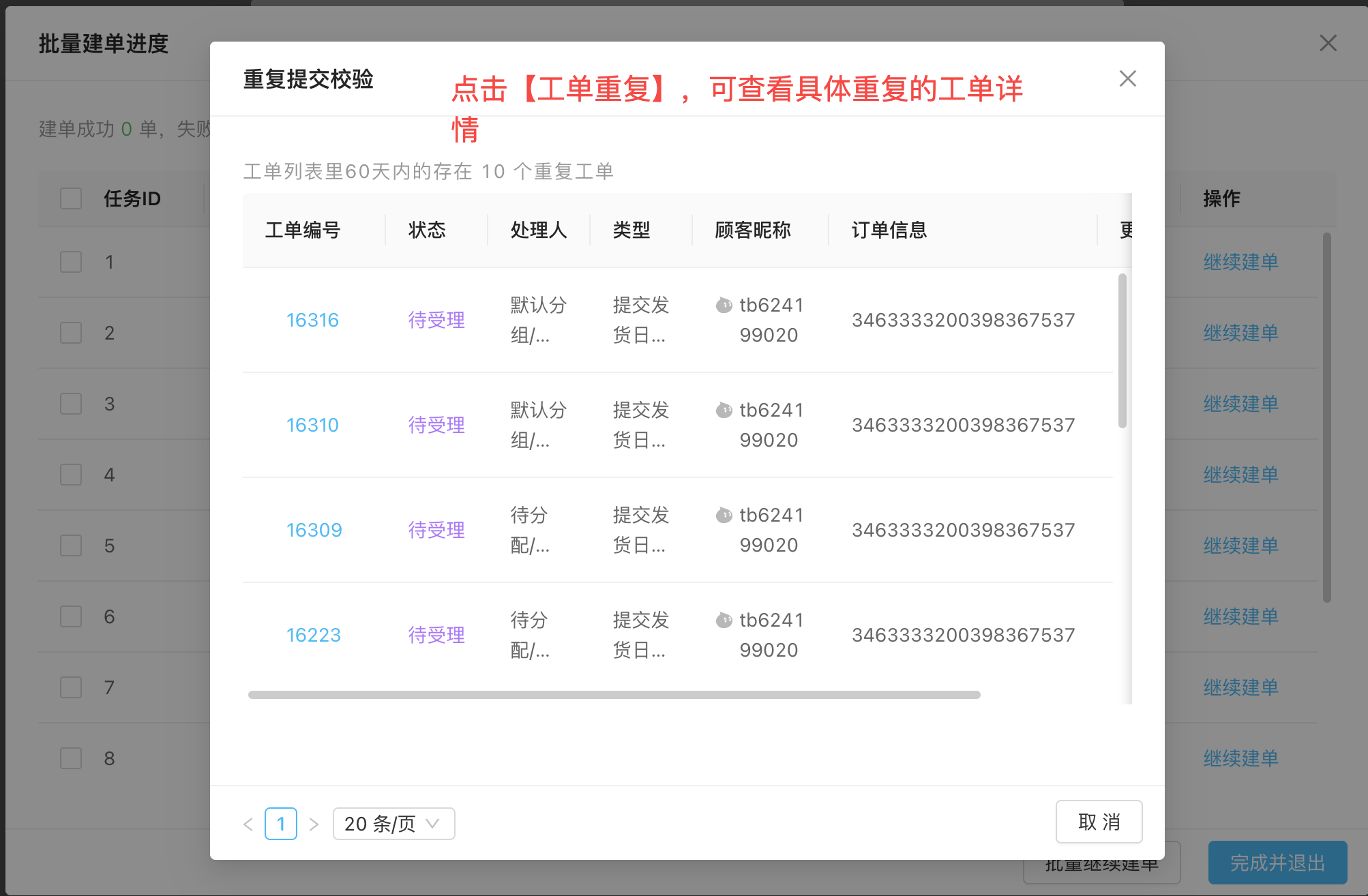Check the checkbox for task 6
Screen dimensions: 1368x896
[x=71, y=616]
